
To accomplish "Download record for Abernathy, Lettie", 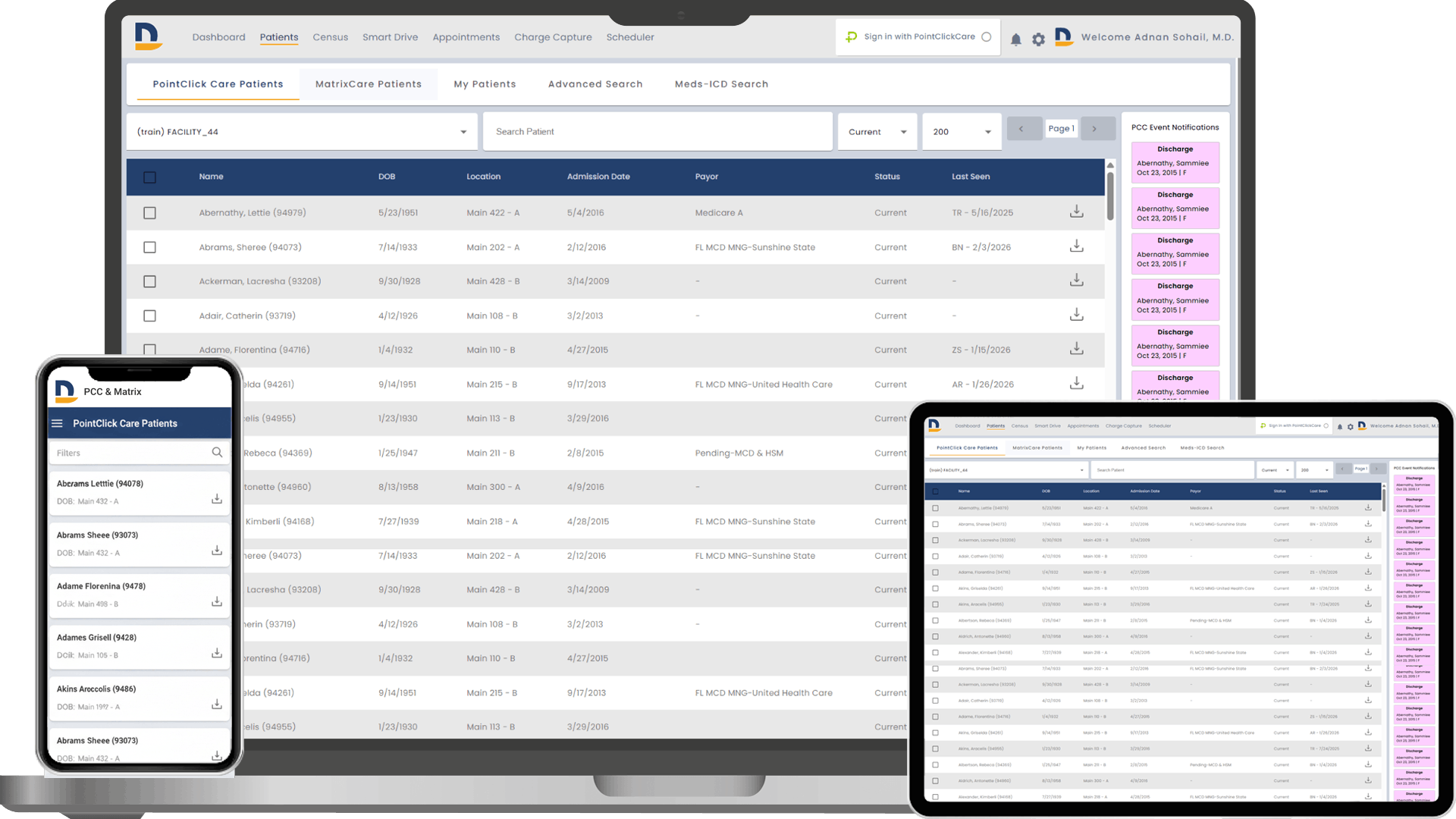I will point(1076,212).
